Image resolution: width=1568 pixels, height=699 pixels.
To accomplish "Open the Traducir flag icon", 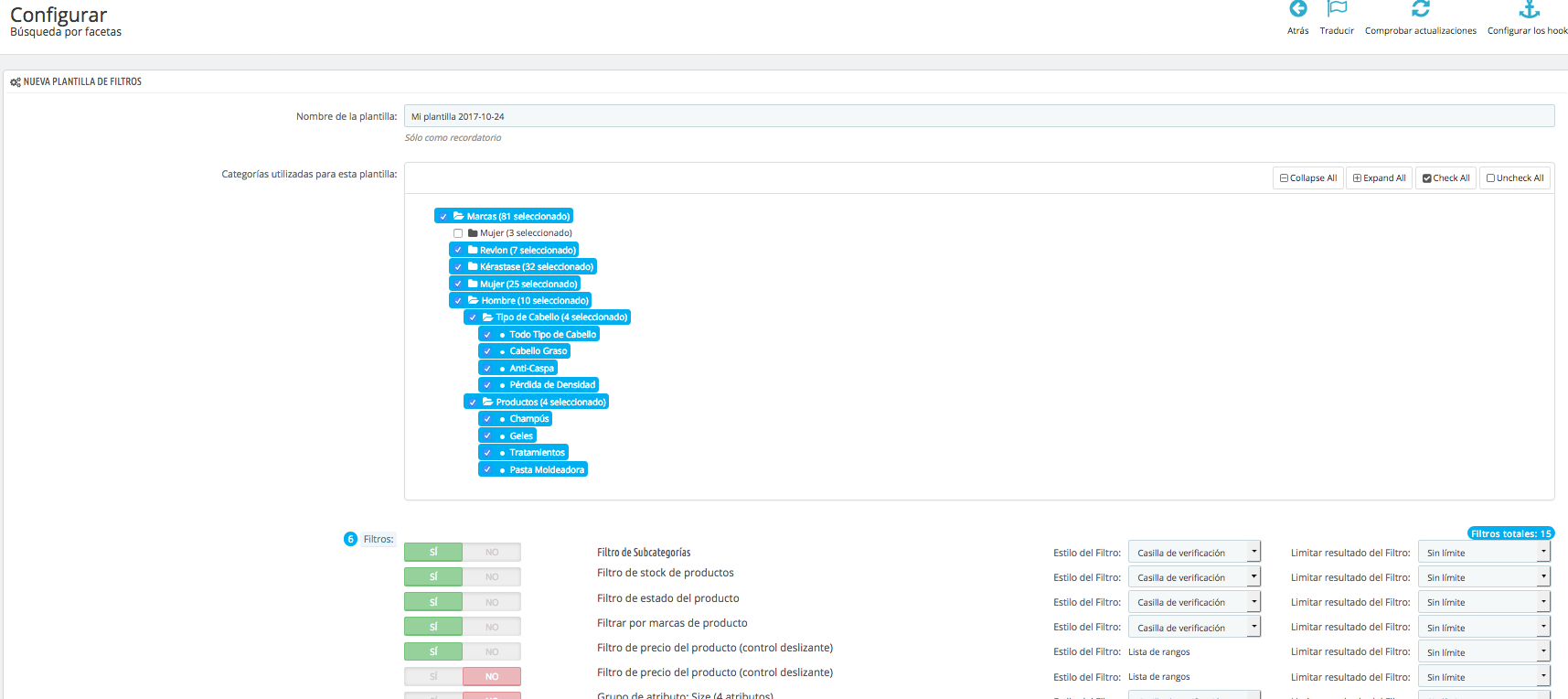I will (x=1337, y=9).
